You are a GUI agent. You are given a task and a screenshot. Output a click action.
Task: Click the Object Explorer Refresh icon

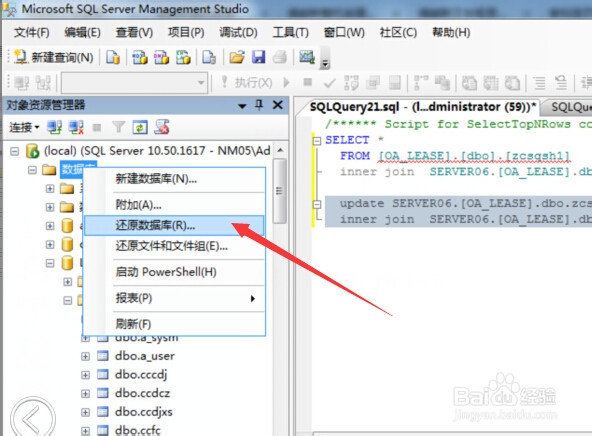click(140, 128)
